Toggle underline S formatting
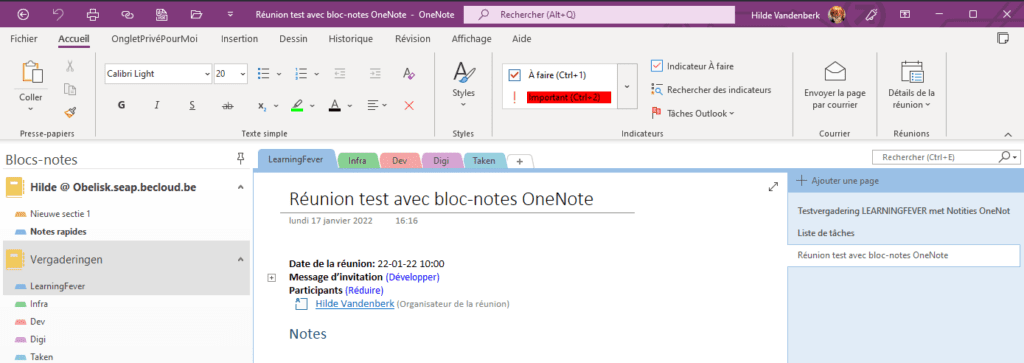Screen dimensions: 1024x363 point(192,105)
